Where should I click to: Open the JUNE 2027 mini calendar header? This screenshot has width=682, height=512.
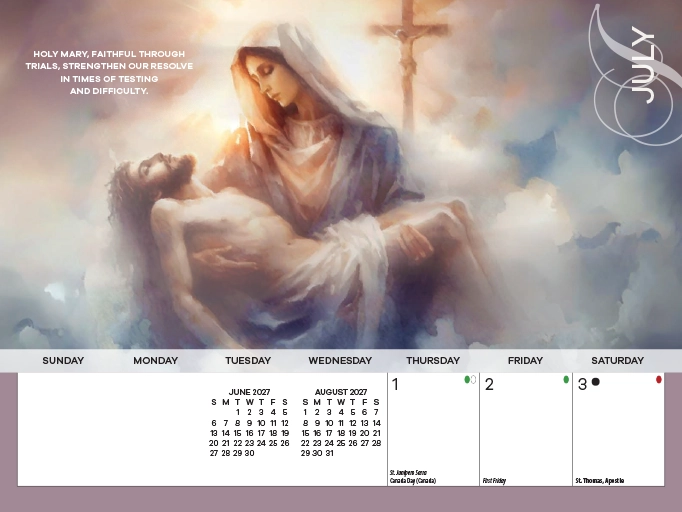[x=249, y=391]
